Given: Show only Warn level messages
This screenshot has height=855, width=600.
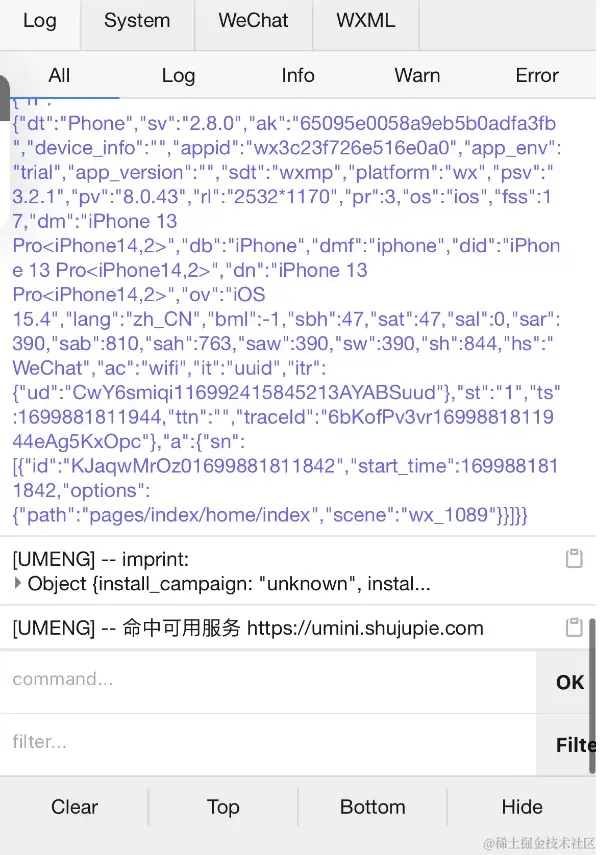Looking at the screenshot, I should click(417, 75).
